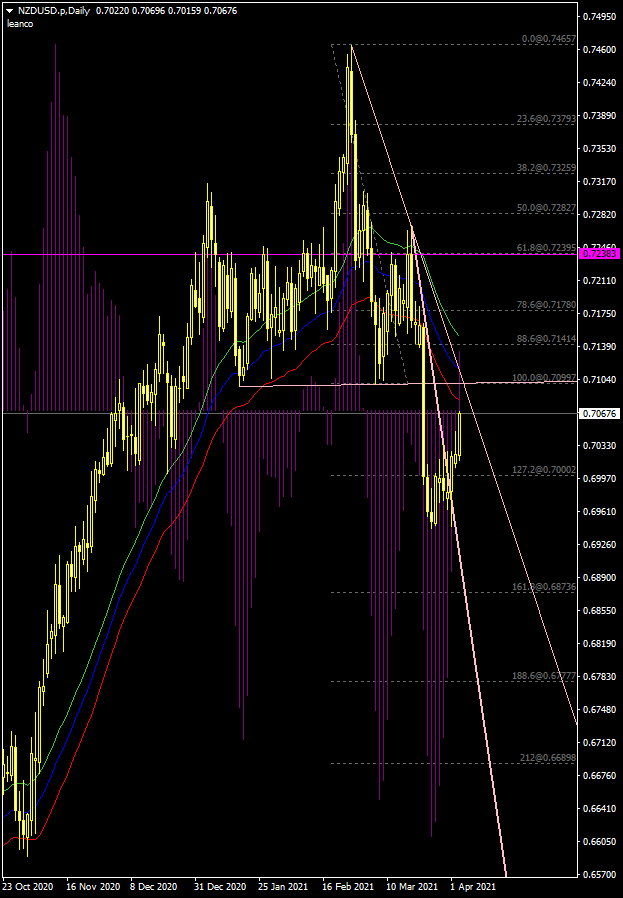This screenshot has width=623, height=898.
Task: Click the 212@0.66898 extension label
Action: (548, 758)
